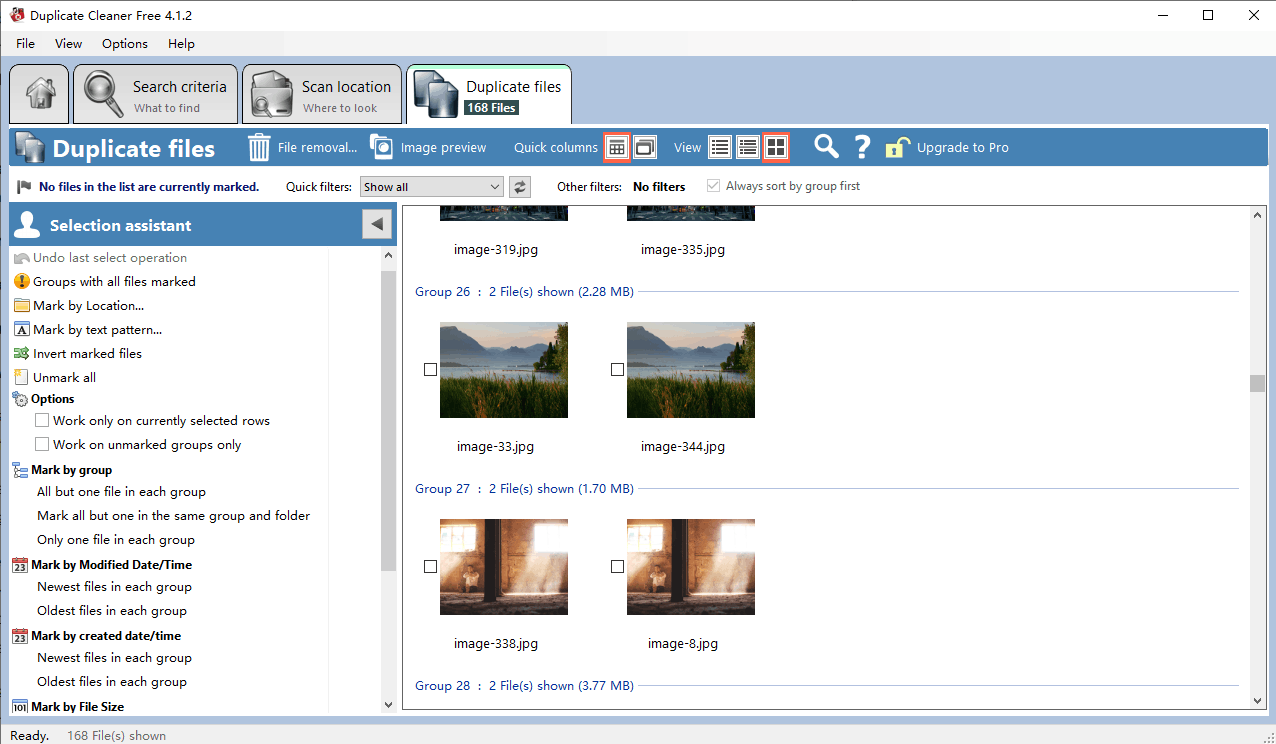Select the thumbnail tiles view icon
The width and height of the screenshot is (1276, 744).
point(776,147)
